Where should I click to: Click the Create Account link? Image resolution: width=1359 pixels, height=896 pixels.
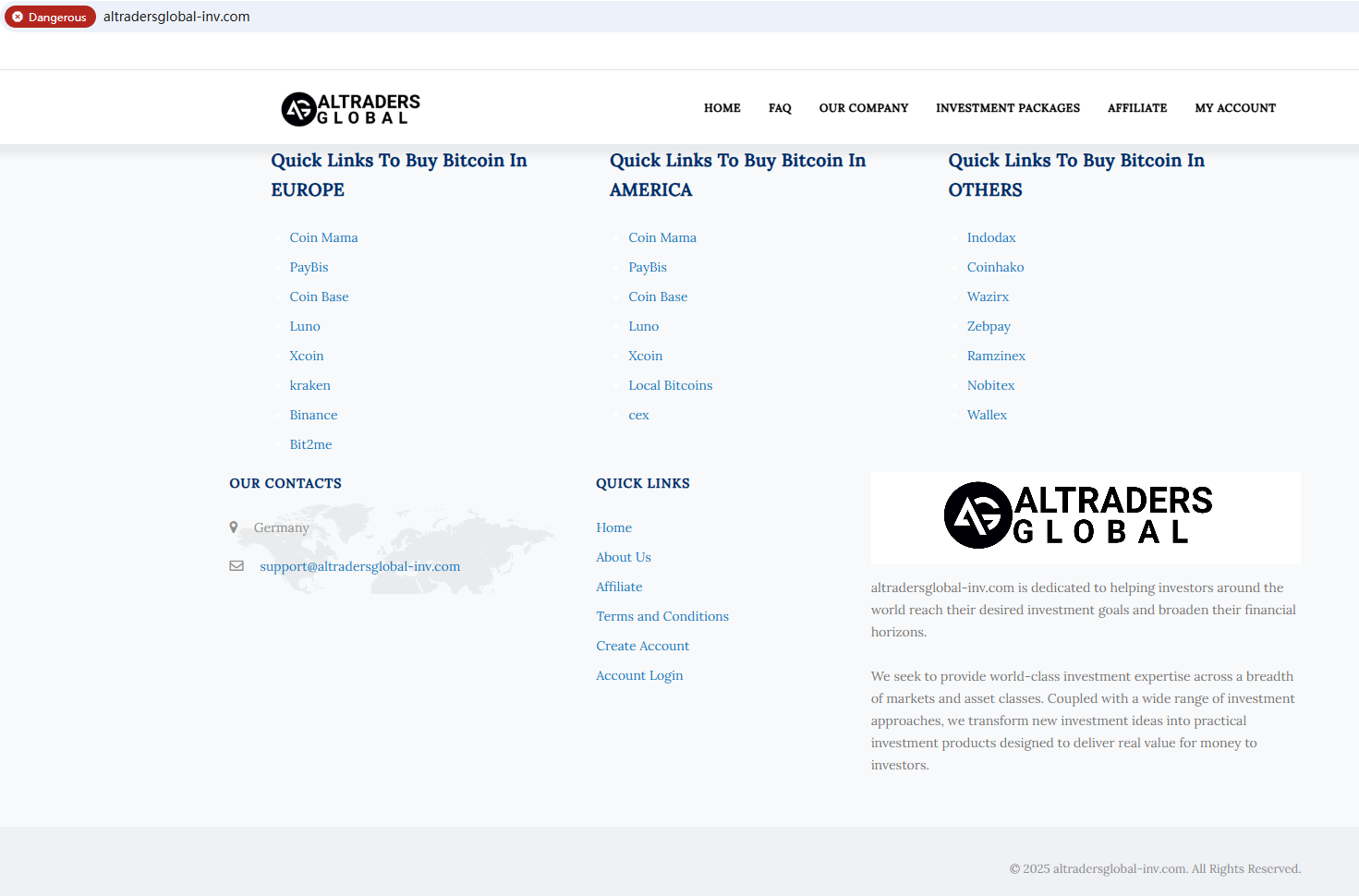click(643, 646)
